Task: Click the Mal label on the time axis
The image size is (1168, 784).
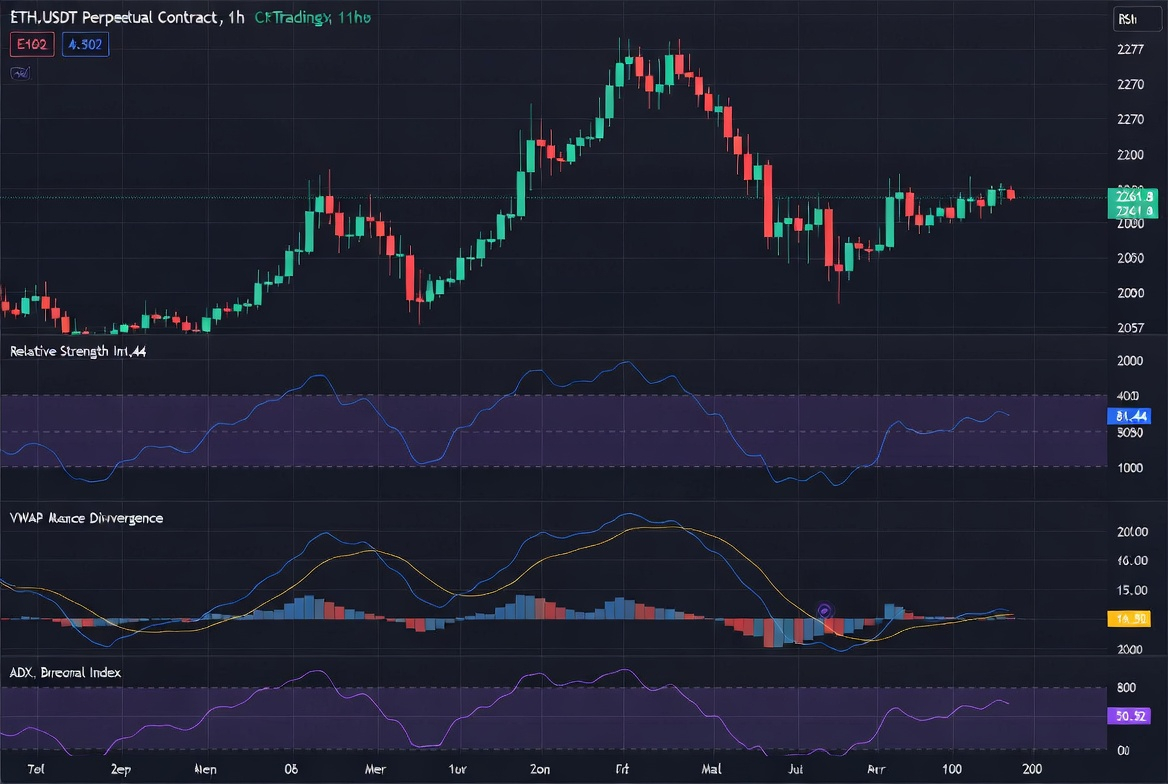Action: [711, 769]
